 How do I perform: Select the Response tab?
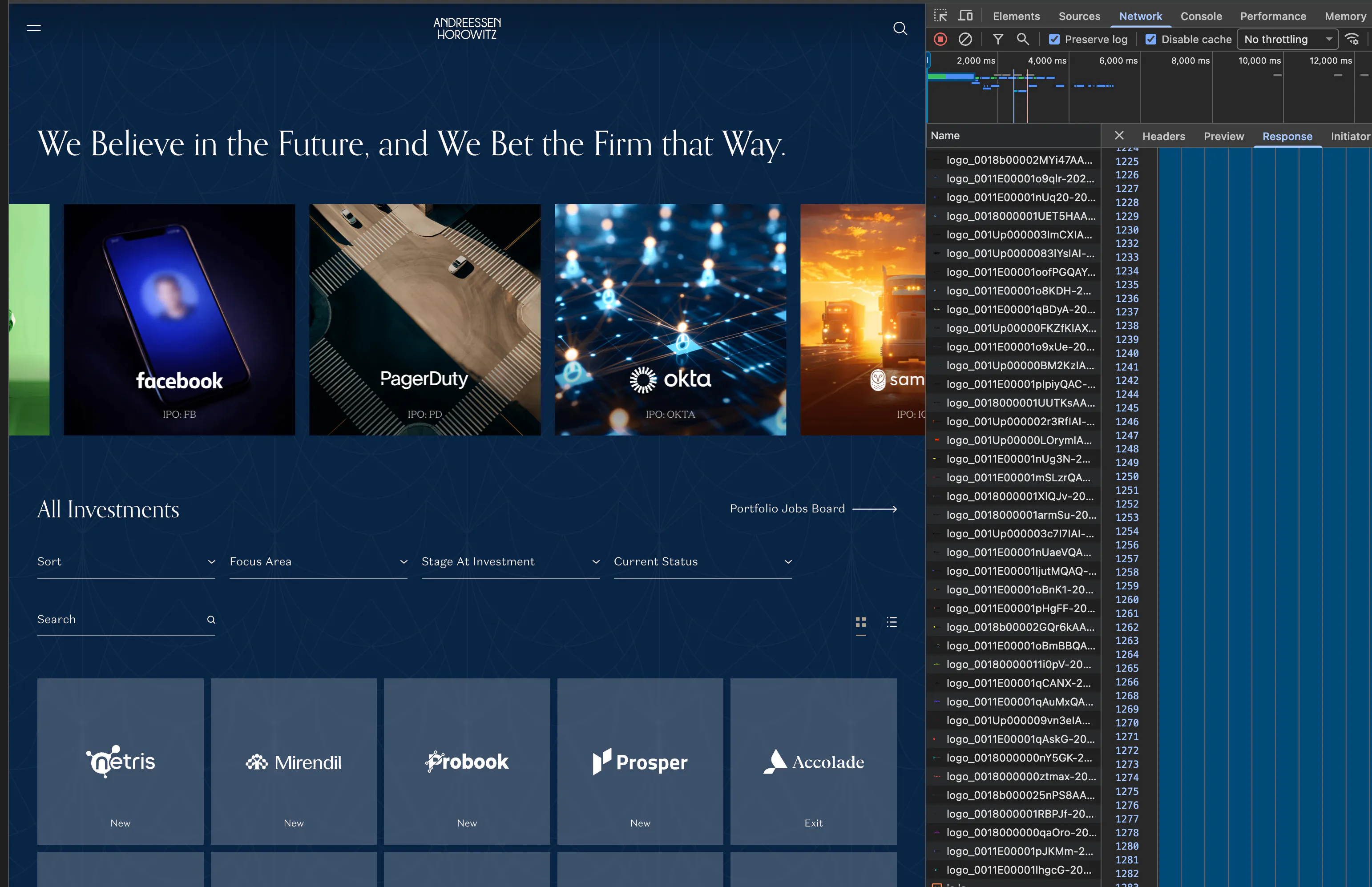point(1287,136)
